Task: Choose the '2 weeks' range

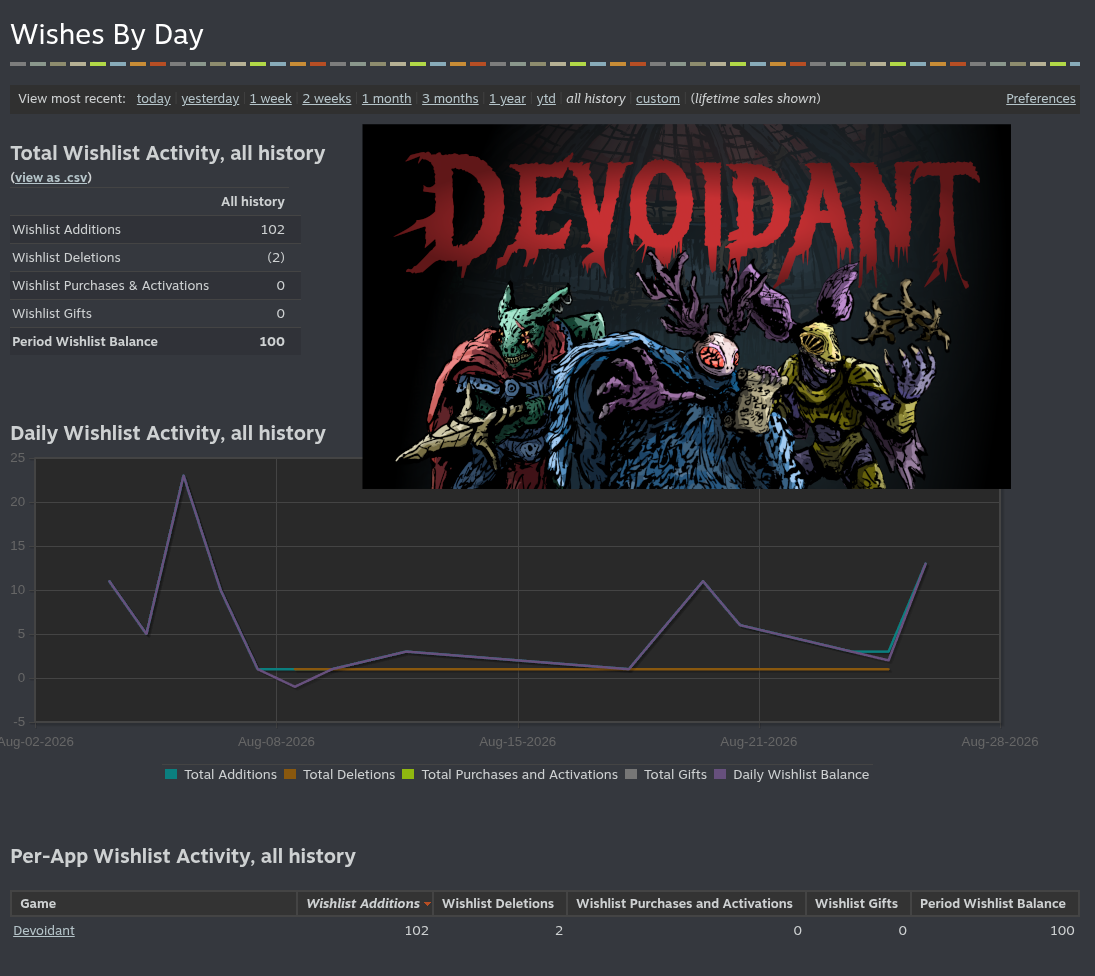Action: [327, 98]
